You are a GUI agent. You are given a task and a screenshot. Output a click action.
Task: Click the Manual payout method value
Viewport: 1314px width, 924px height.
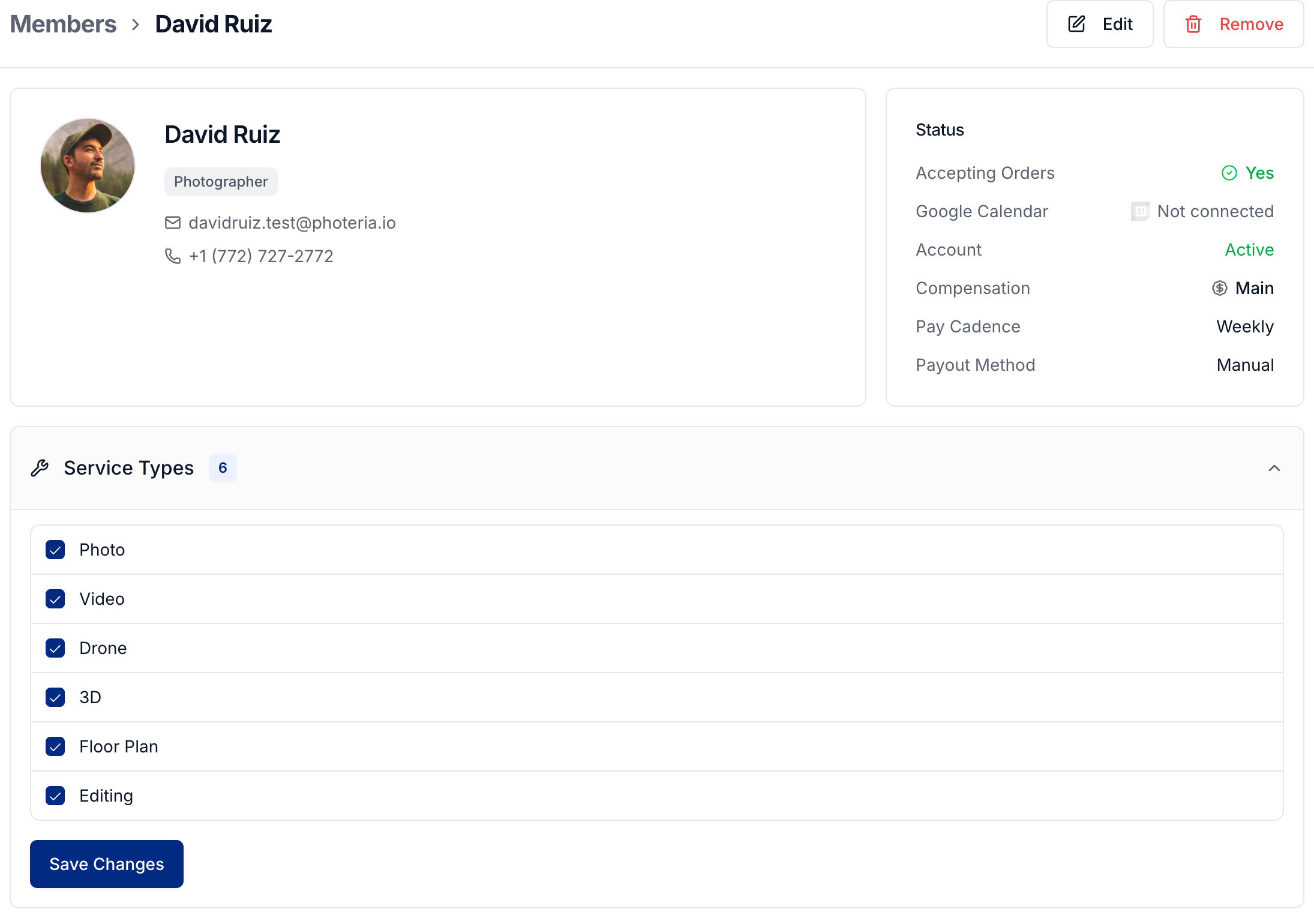pos(1245,365)
